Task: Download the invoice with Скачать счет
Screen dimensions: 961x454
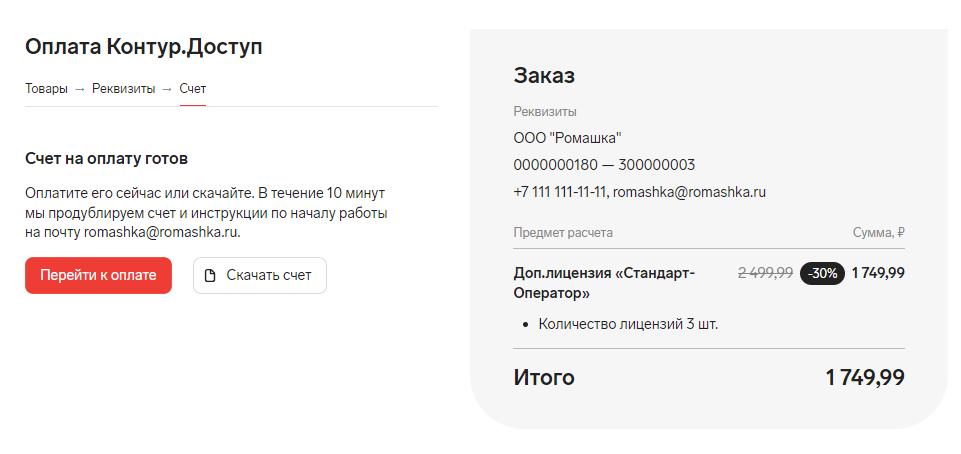Action: coord(260,275)
